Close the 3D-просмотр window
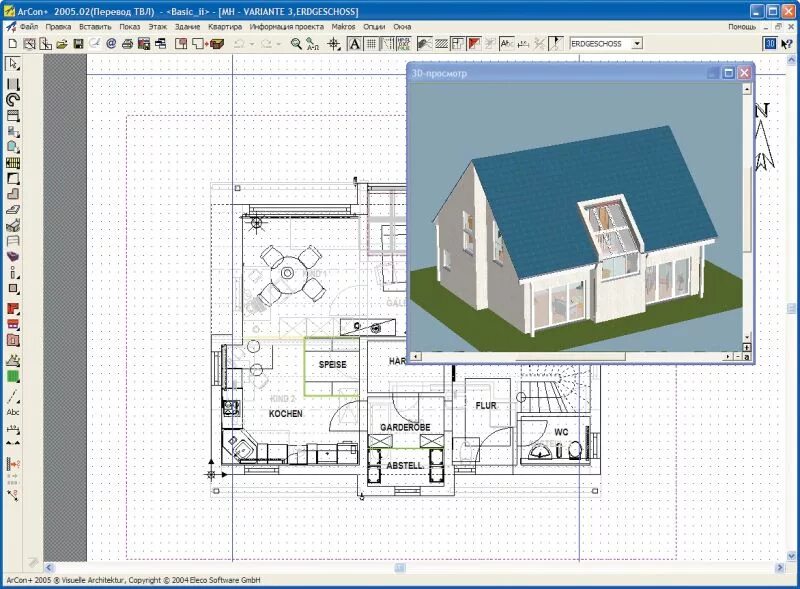The image size is (800, 589). pos(744,73)
